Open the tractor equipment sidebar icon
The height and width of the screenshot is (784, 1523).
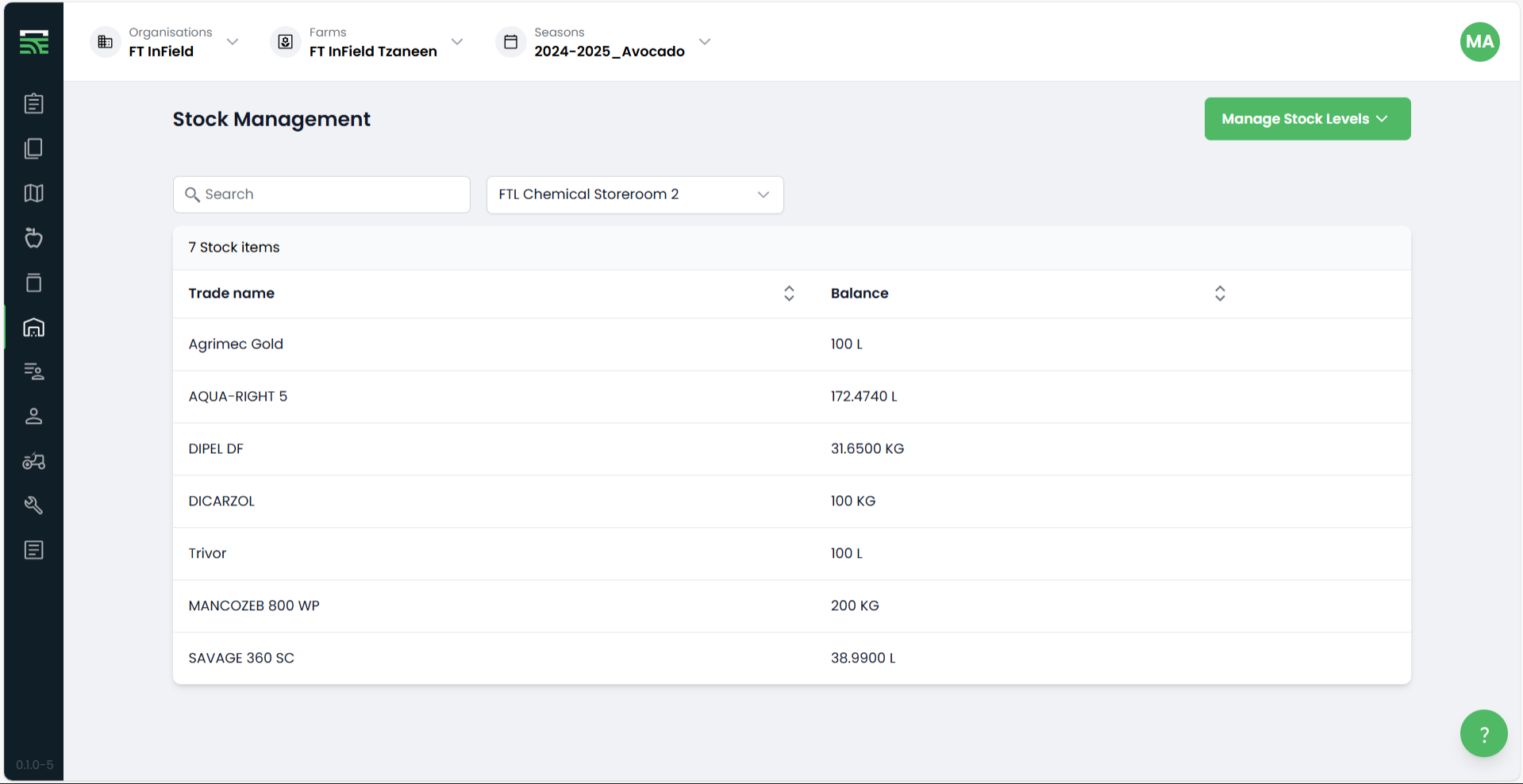coord(34,461)
